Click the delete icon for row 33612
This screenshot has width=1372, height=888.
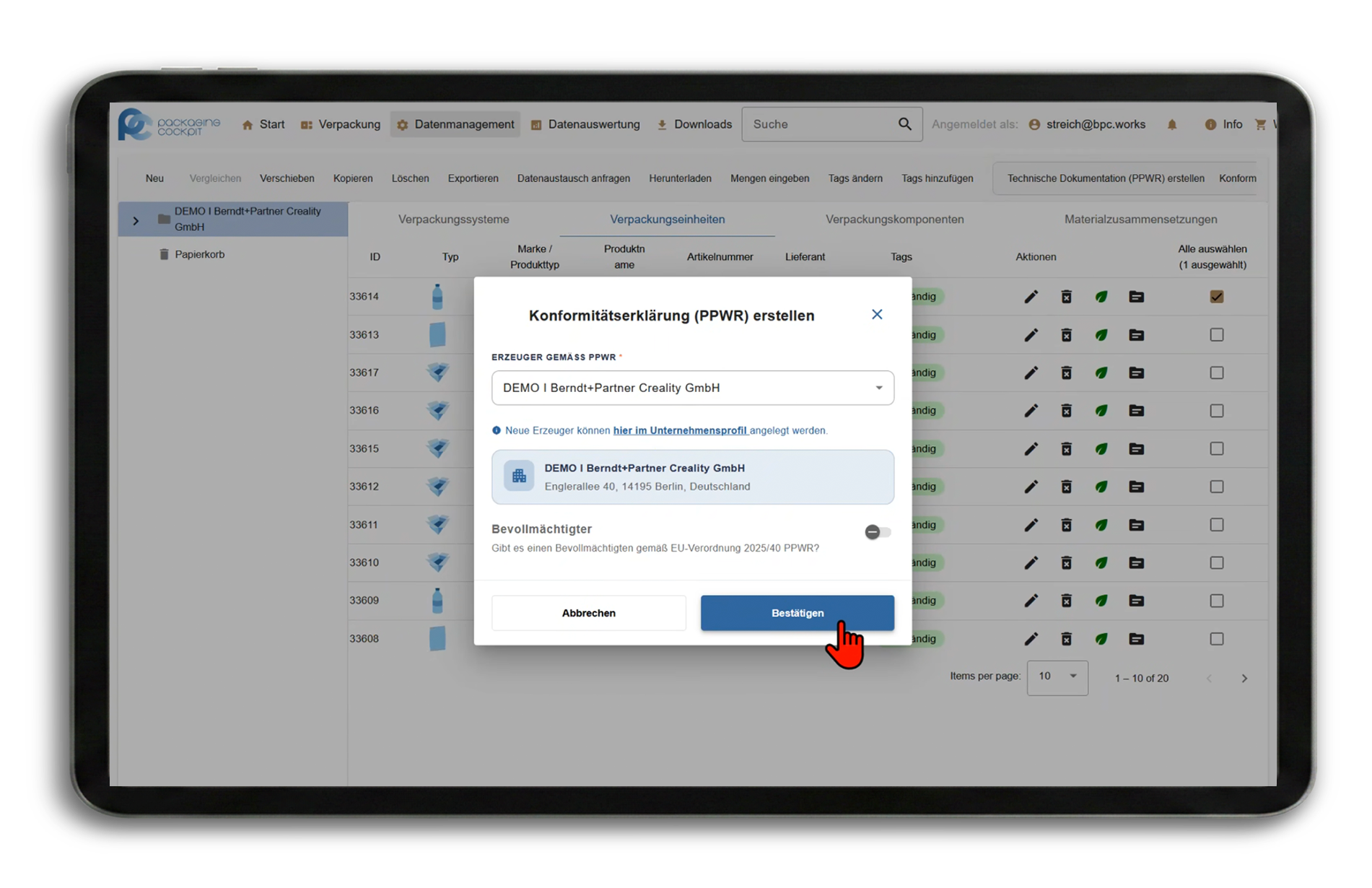point(1066,487)
